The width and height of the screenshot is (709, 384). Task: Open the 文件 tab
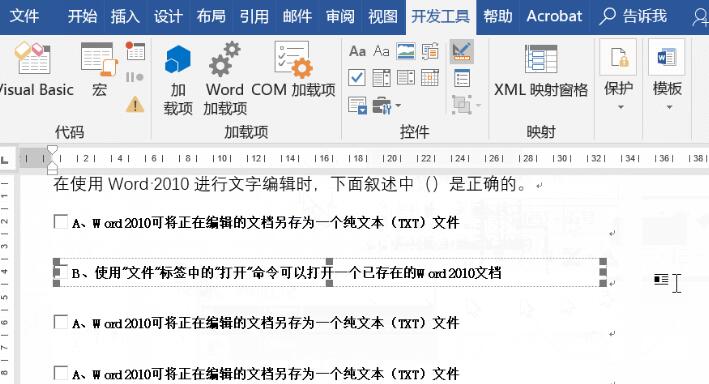(24, 16)
